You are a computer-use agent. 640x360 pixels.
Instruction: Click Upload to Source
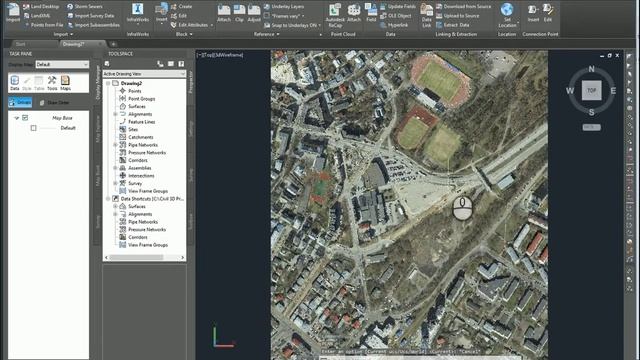pyautogui.click(x=458, y=16)
